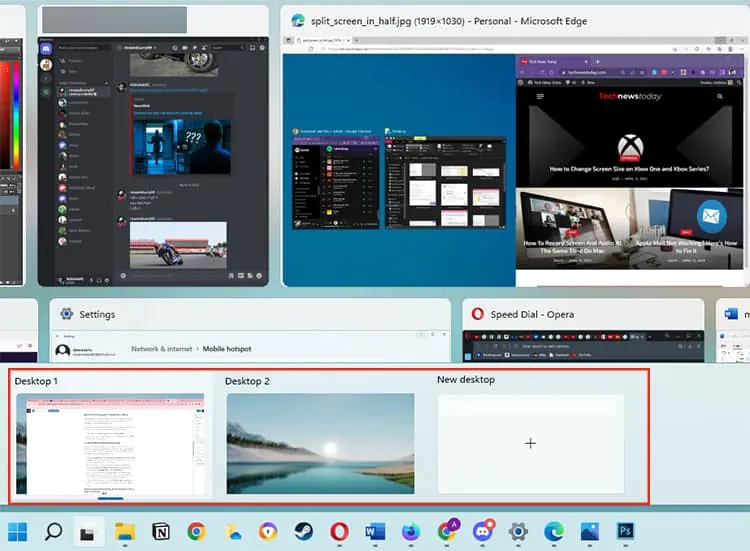This screenshot has height=551, width=750.
Task: Open the Photos app from the taskbar
Action: tap(590, 531)
